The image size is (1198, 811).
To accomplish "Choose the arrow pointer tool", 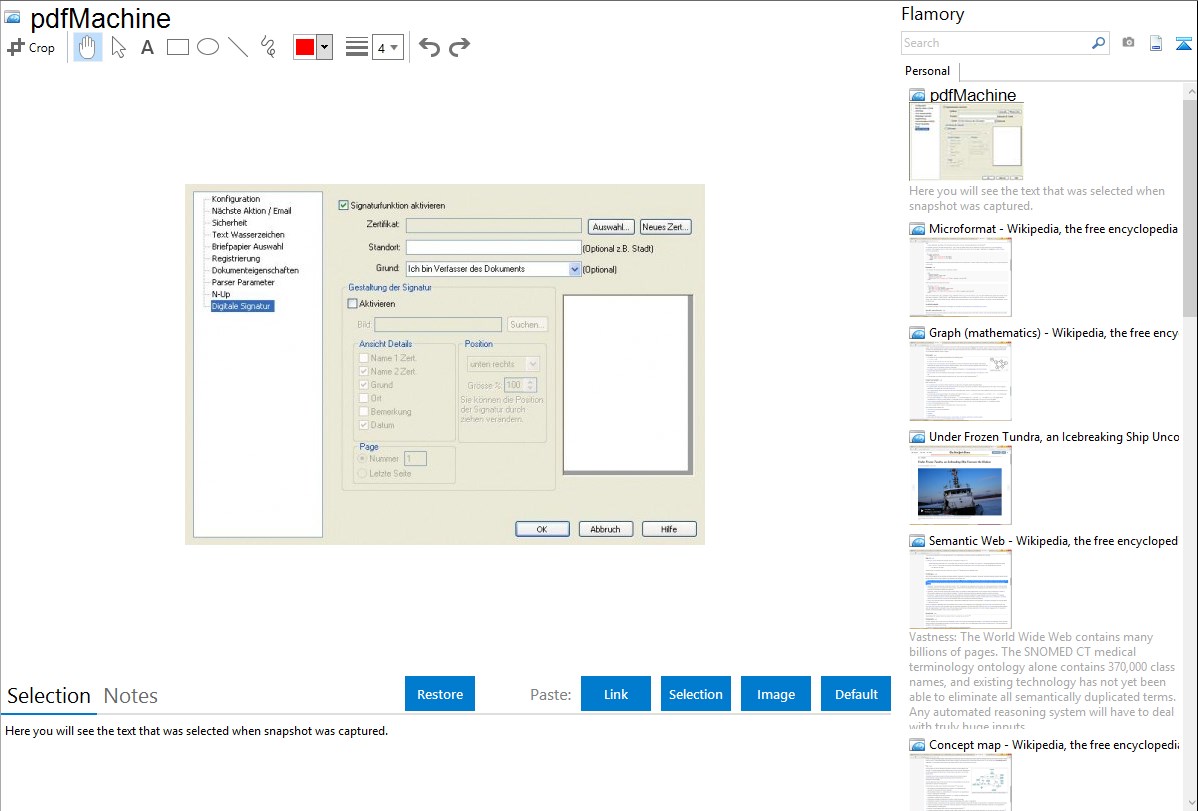I will 118,47.
